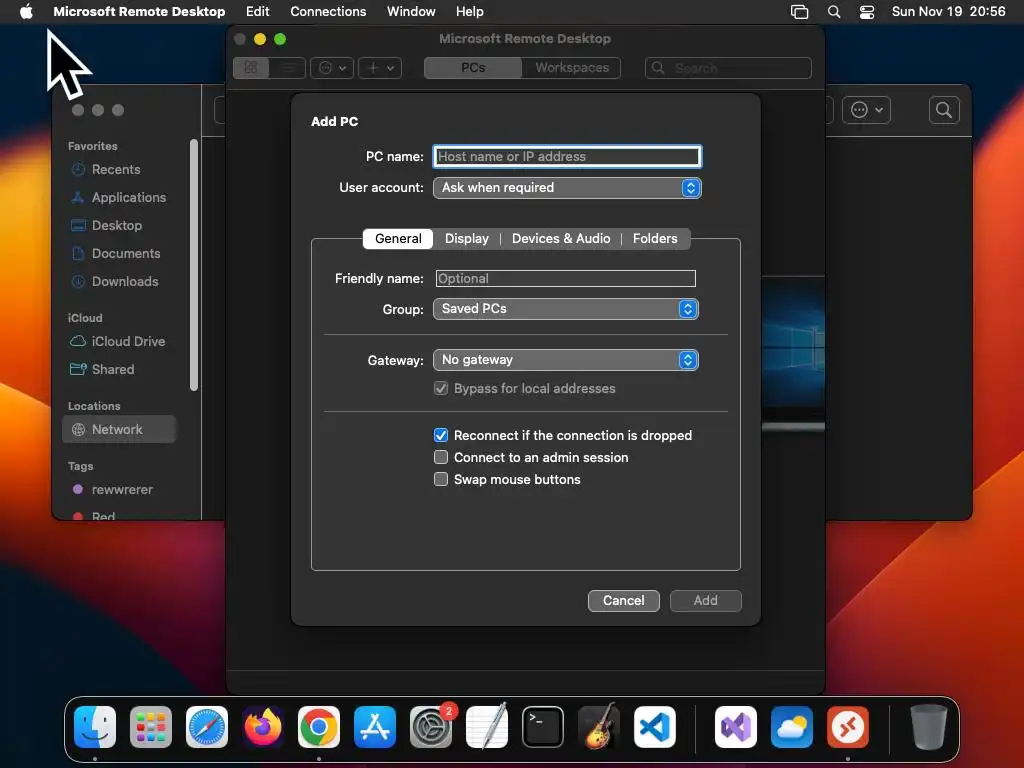Open the Help menu

470,12
